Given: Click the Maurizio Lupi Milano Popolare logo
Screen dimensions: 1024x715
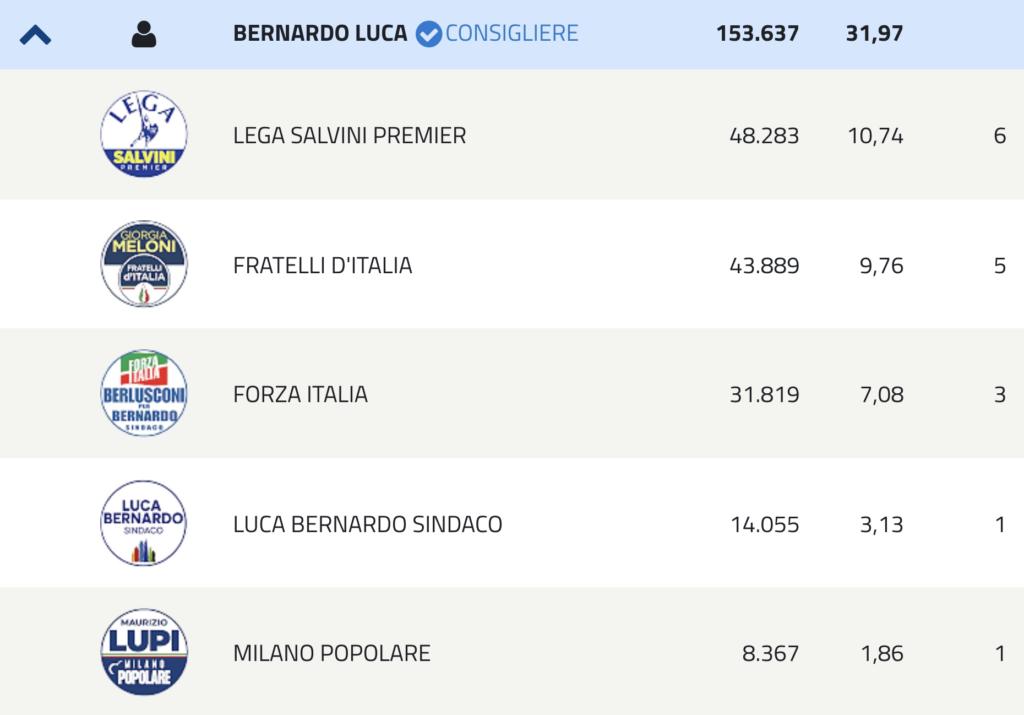Looking at the screenshot, I should [144, 652].
